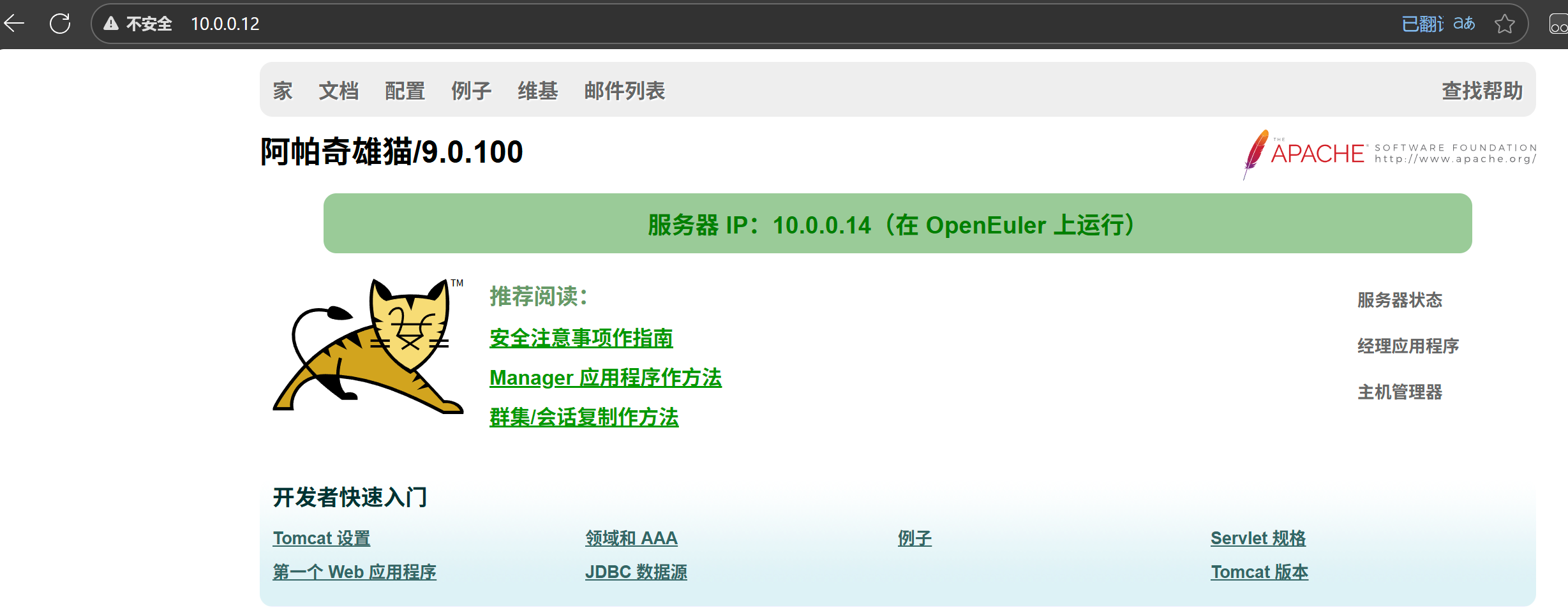Open the 家 (Home) nav item
Viewport: 1568px width, 615px height.
(x=283, y=91)
